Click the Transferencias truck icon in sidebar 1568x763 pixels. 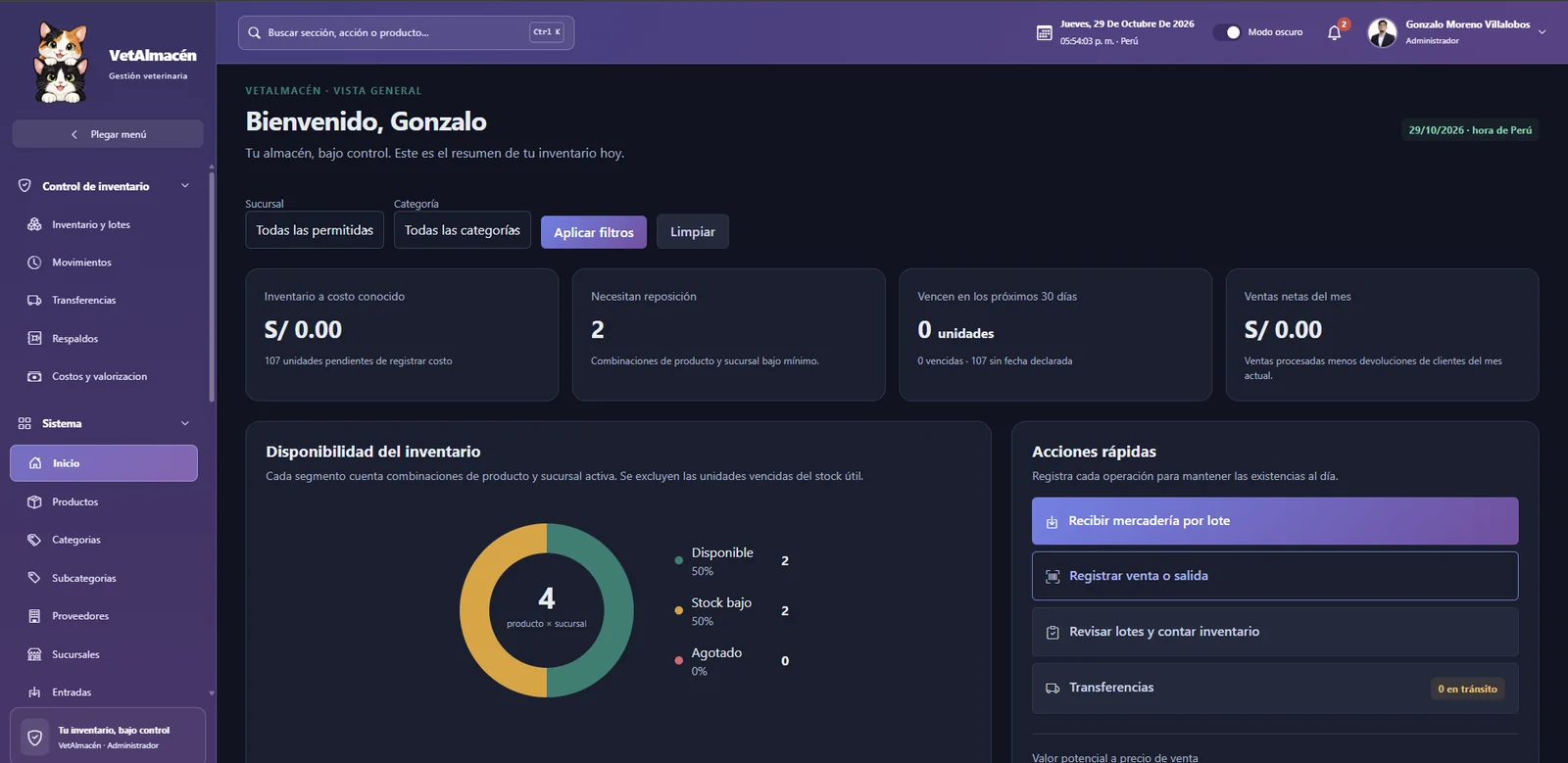pyautogui.click(x=34, y=301)
